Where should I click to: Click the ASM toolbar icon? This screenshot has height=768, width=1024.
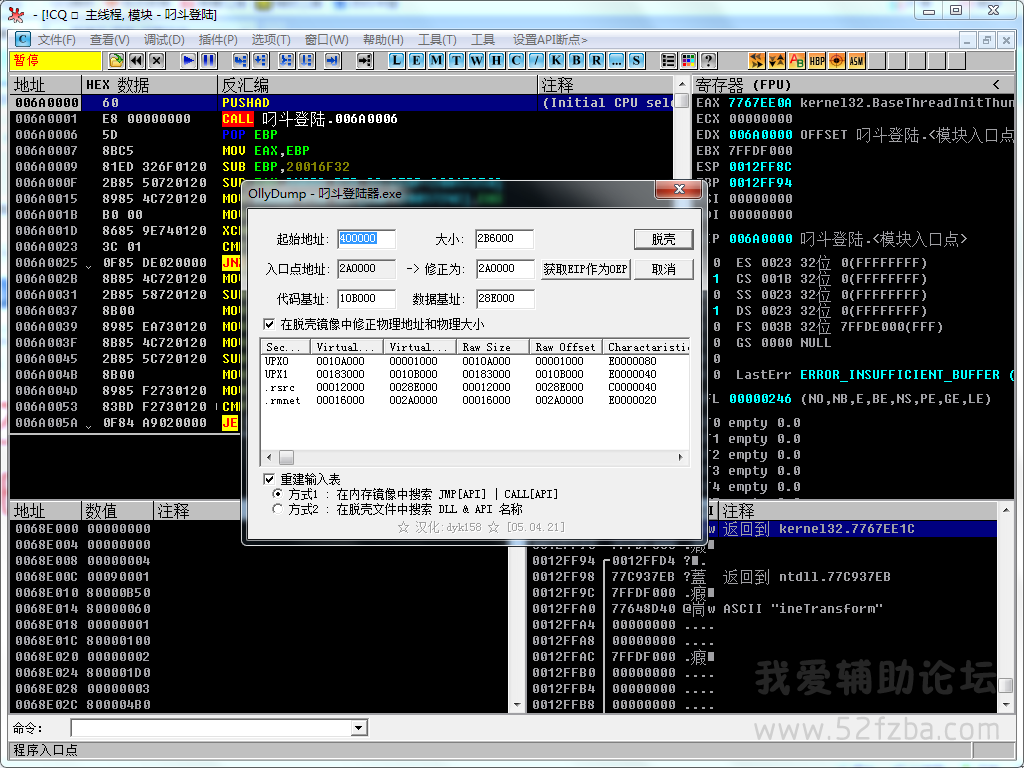point(856,61)
